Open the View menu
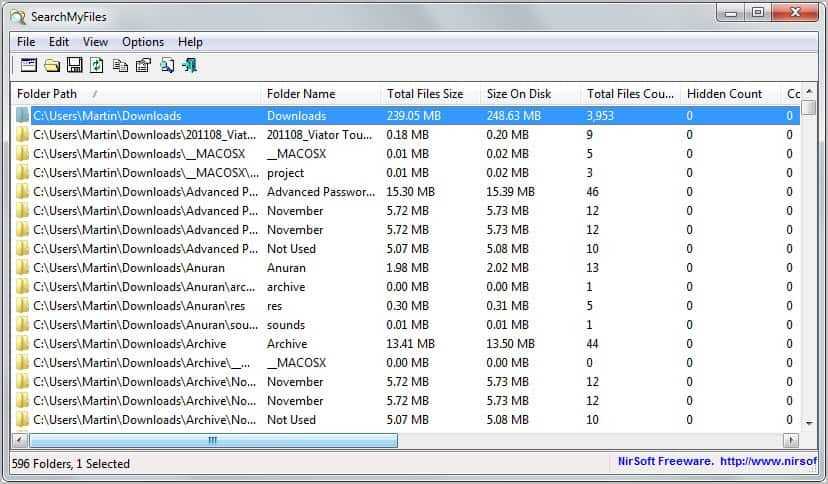 (96, 42)
